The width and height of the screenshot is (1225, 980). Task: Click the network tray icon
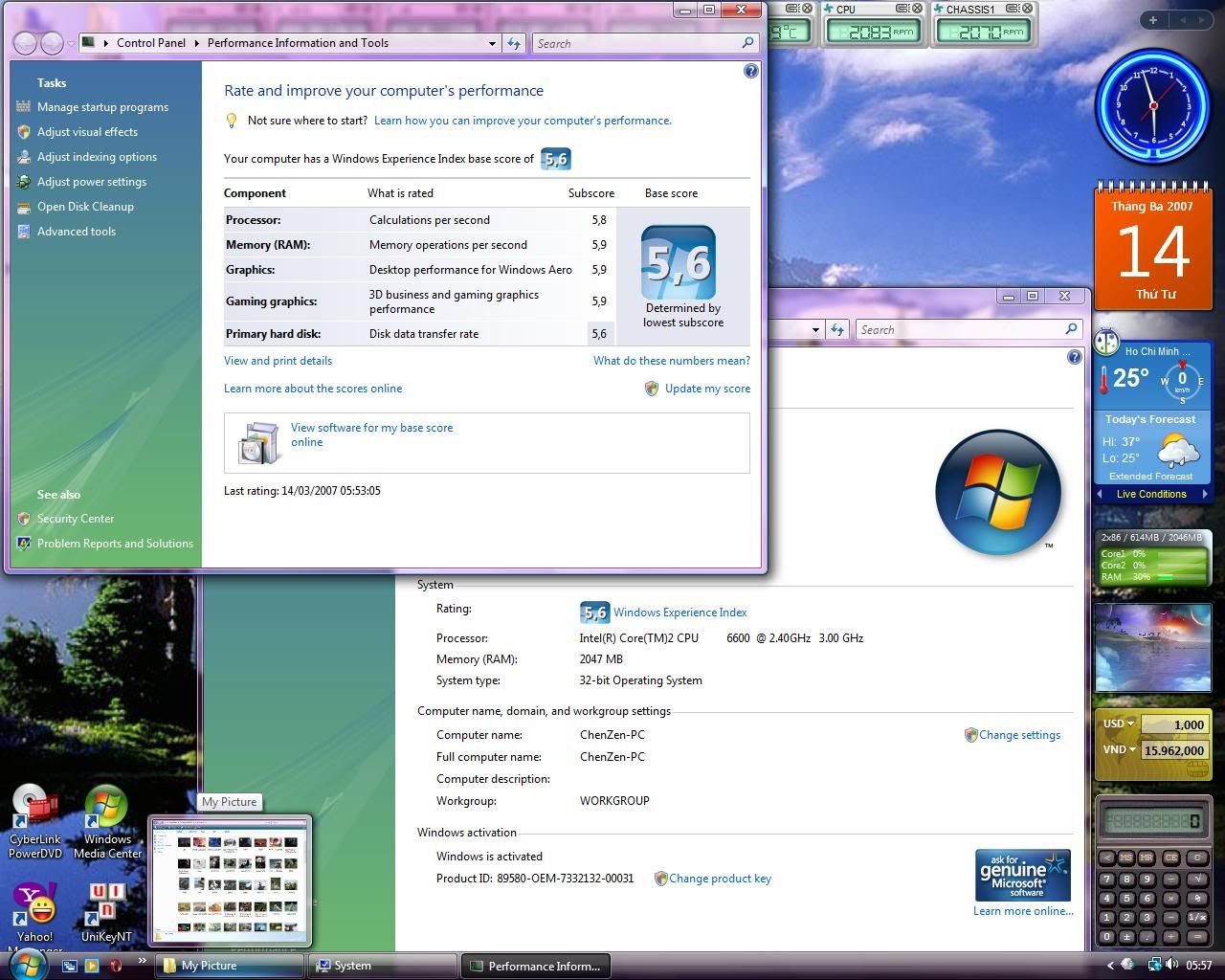tap(1154, 965)
